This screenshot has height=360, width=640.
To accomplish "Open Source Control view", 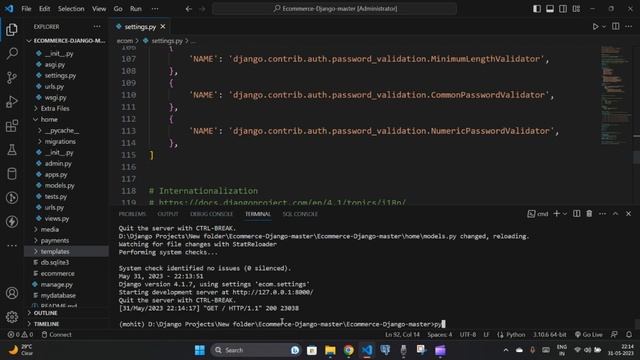I will point(12,78).
